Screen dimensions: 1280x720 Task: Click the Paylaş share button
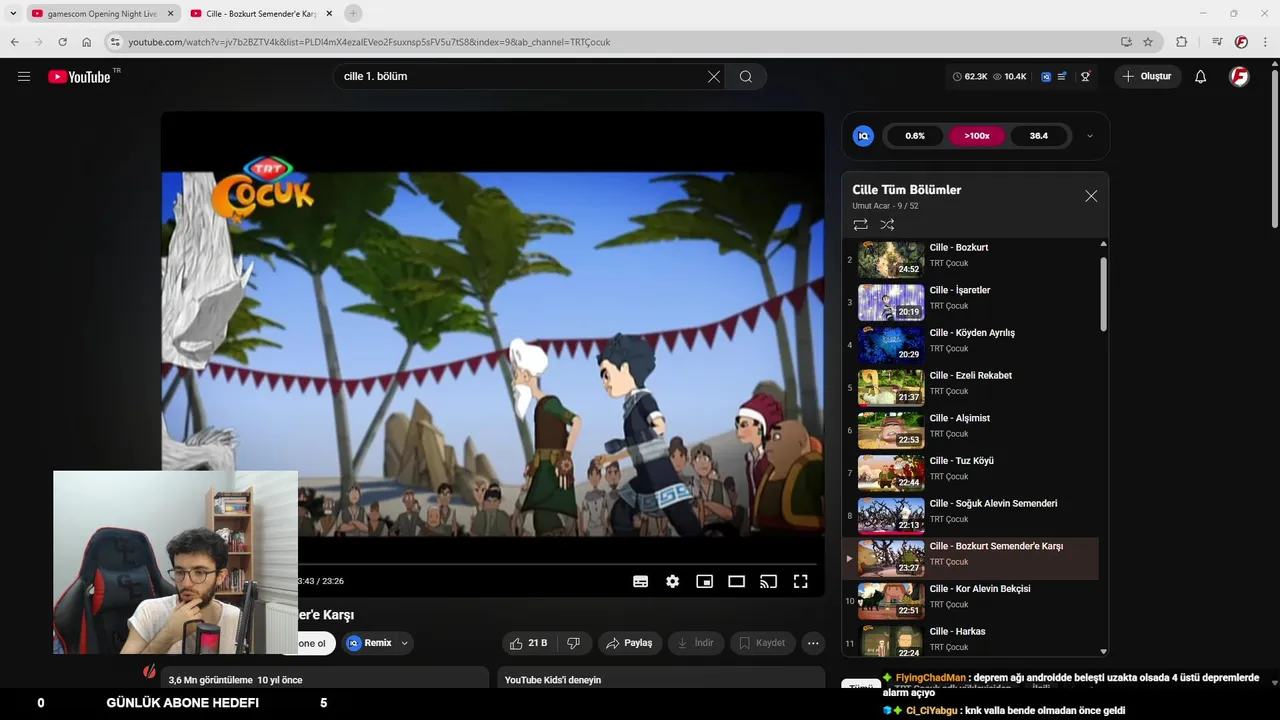tap(630, 643)
